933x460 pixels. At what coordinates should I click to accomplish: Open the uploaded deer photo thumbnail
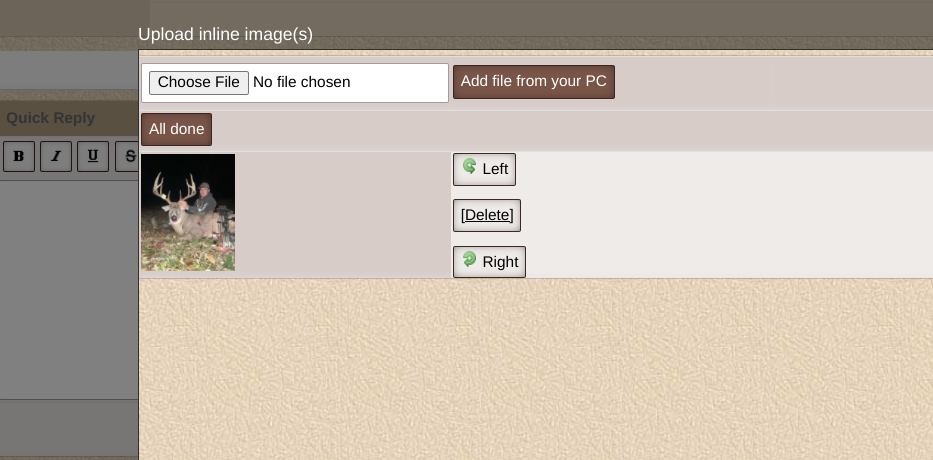(x=188, y=212)
